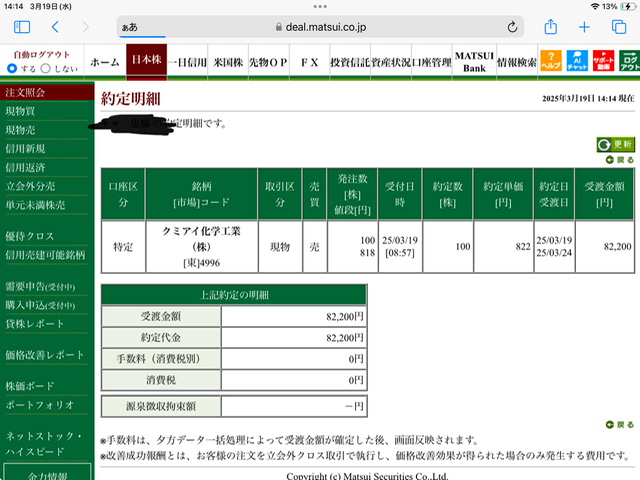Tap the browser forward arrow
This screenshot has height=480, width=640.
coord(85,27)
